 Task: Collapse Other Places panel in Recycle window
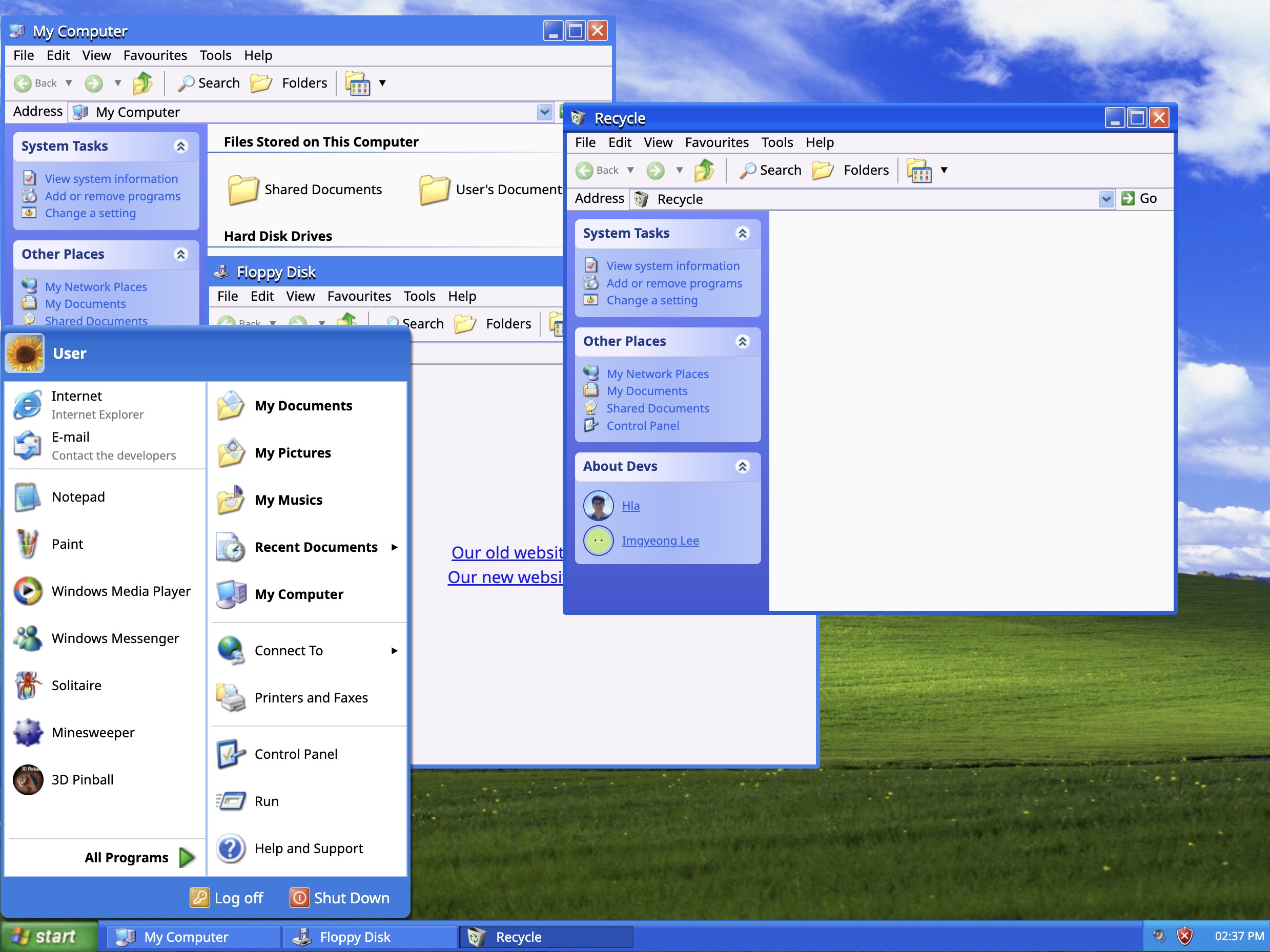click(742, 341)
